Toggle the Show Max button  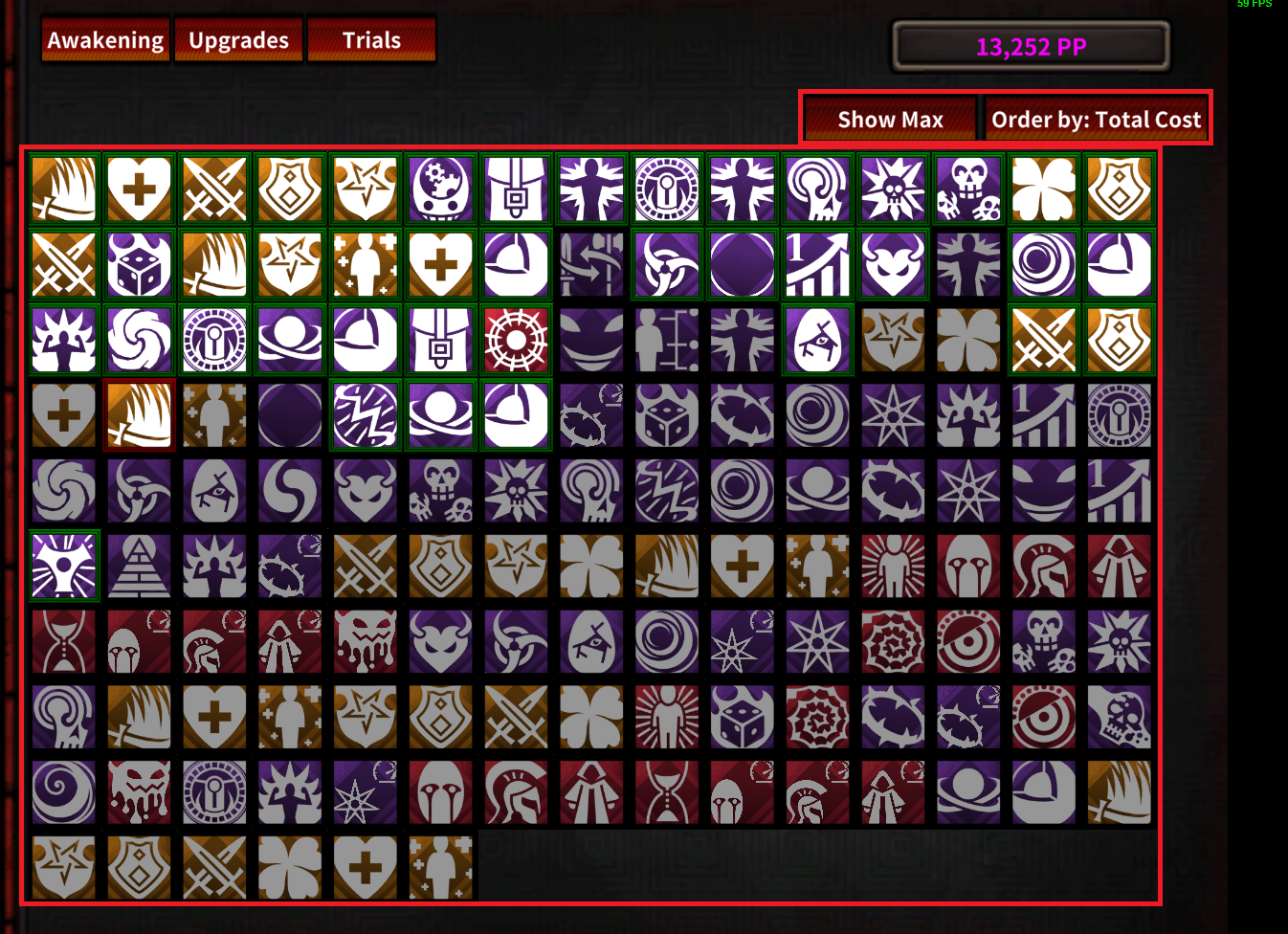tap(890, 120)
